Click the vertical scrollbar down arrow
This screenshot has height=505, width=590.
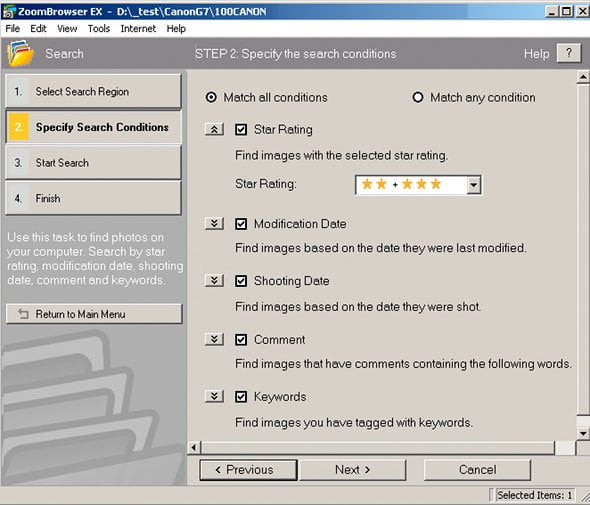point(583,433)
